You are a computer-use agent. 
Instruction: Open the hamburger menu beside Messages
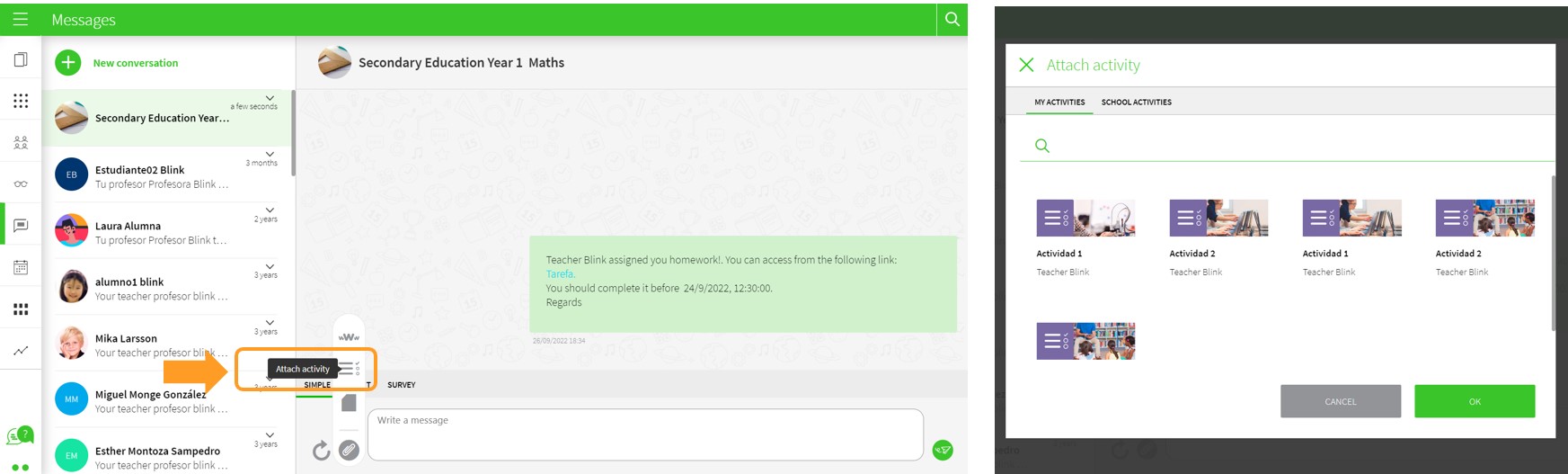(20, 19)
